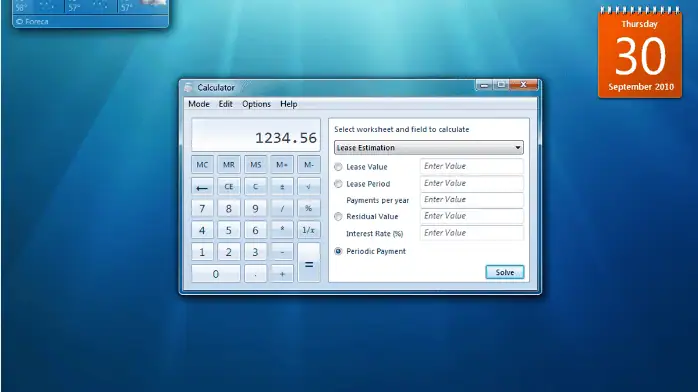The height and width of the screenshot is (392, 698).
Task: Tap the number 7 key
Action: [202, 208]
